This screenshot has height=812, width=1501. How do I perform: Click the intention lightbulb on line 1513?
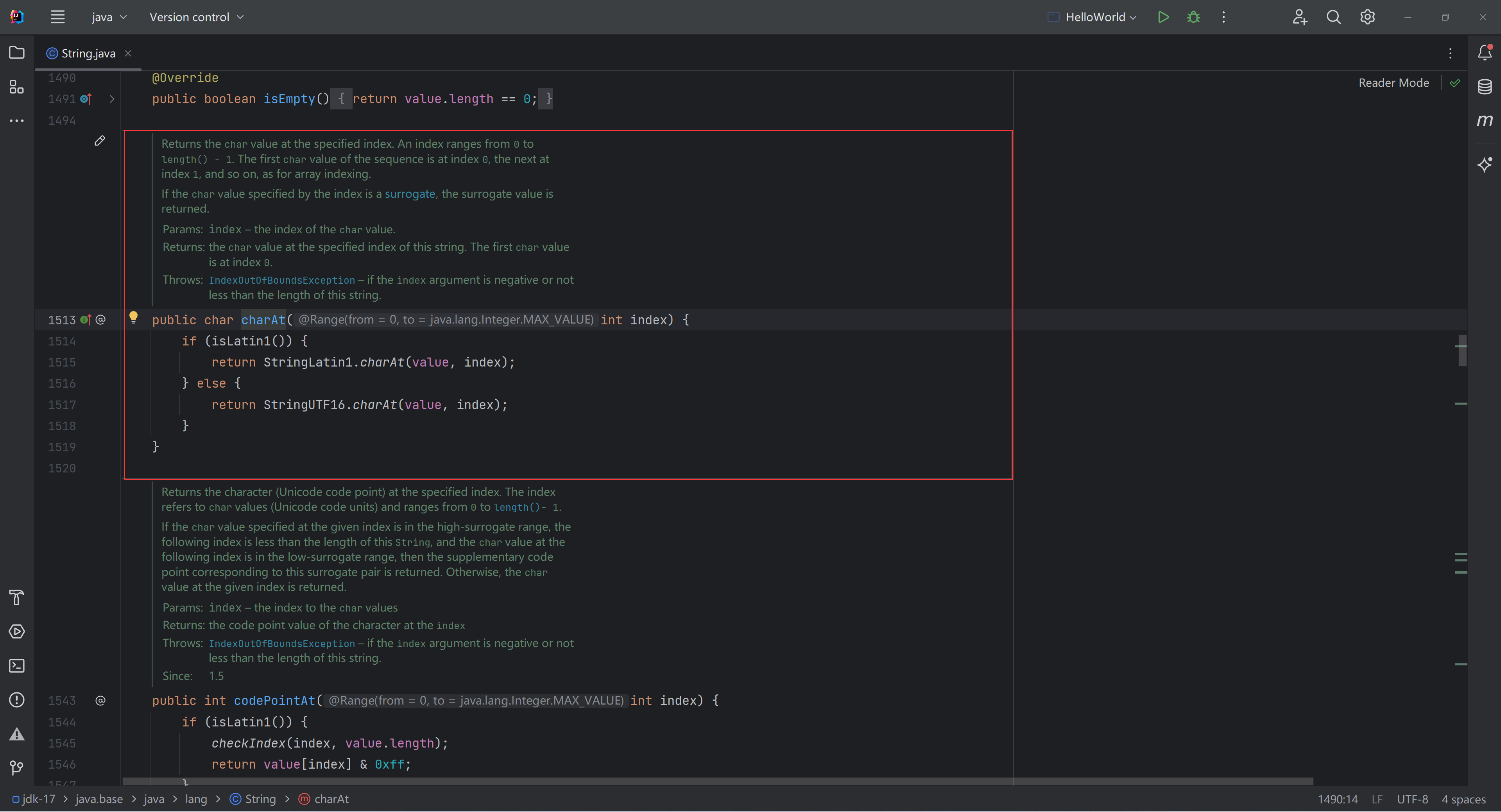[x=133, y=317]
